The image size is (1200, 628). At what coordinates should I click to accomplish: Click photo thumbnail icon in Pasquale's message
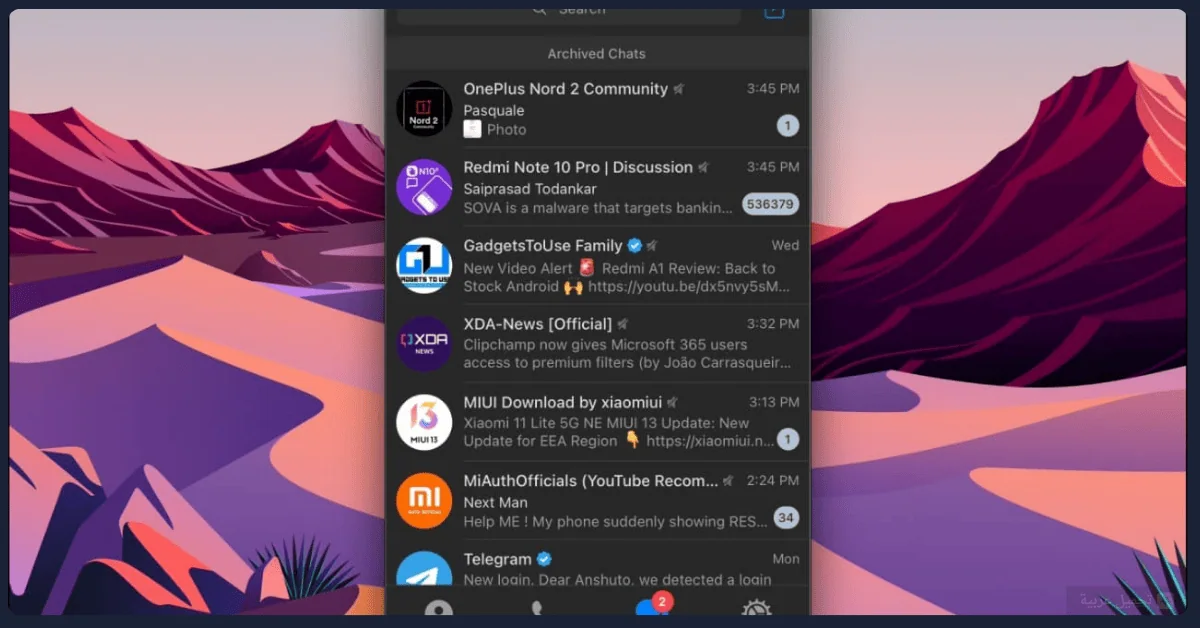point(472,129)
